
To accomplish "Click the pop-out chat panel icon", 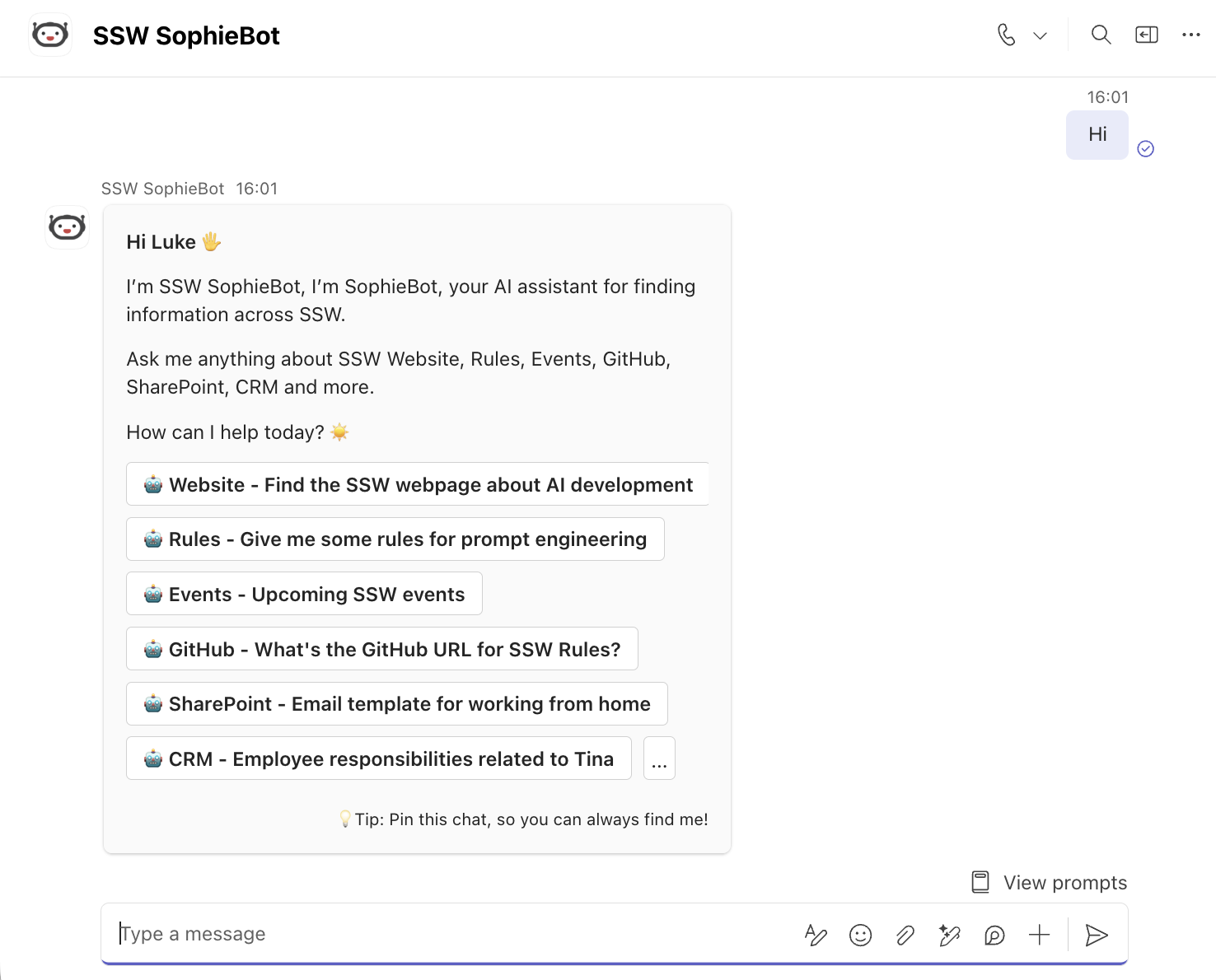I will pyautogui.click(x=1147, y=35).
